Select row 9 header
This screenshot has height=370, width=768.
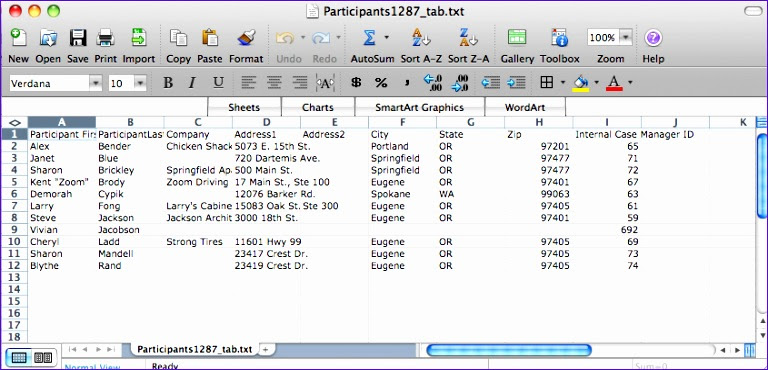(x=14, y=230)
